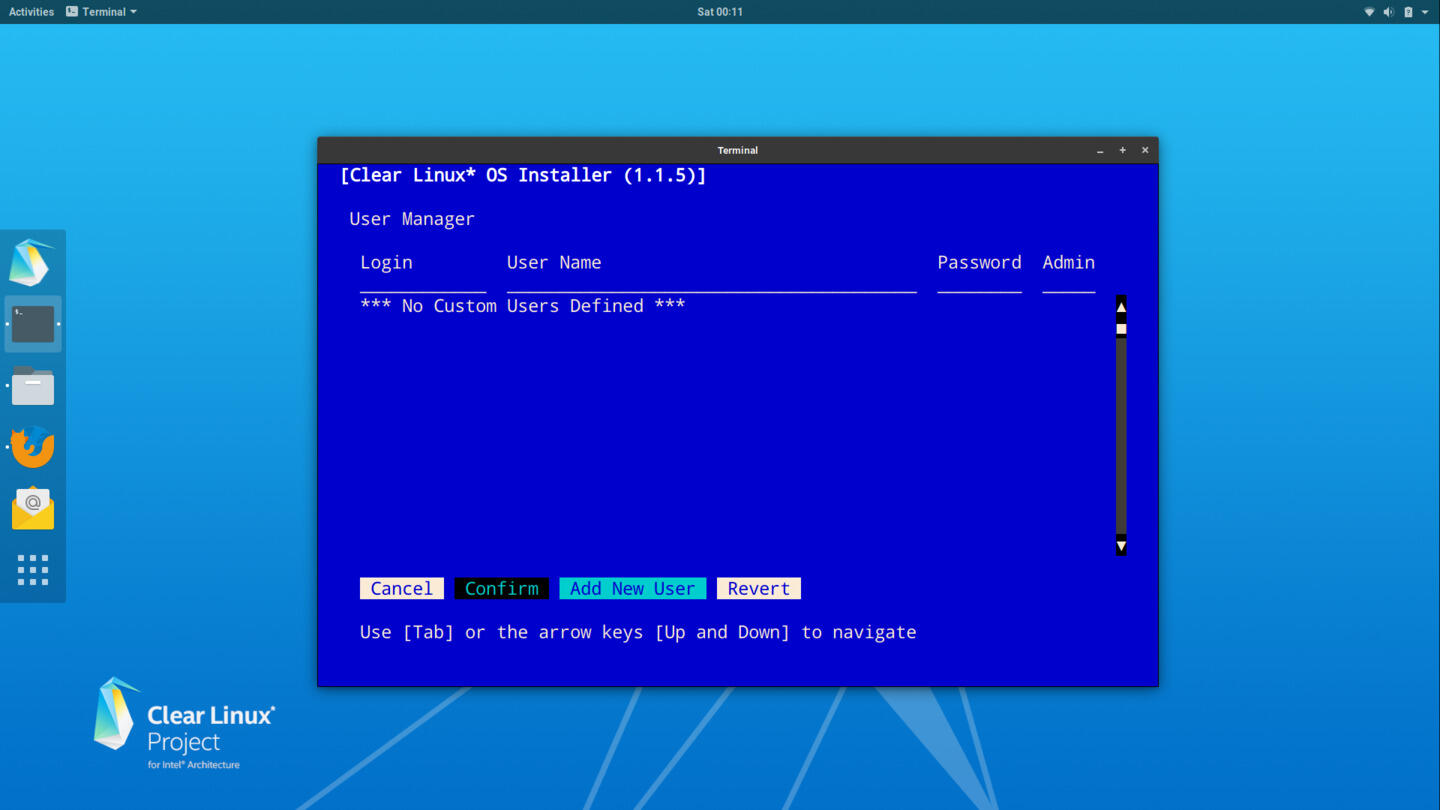This screenshot has height=810, width=1440.
Task: Open the Files manager dock icon
Action: coord(33,386)
